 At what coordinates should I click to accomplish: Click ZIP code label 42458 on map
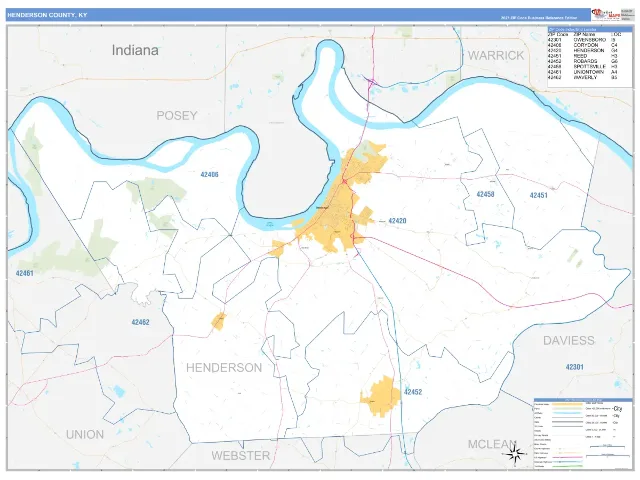[x=485, y=194]
